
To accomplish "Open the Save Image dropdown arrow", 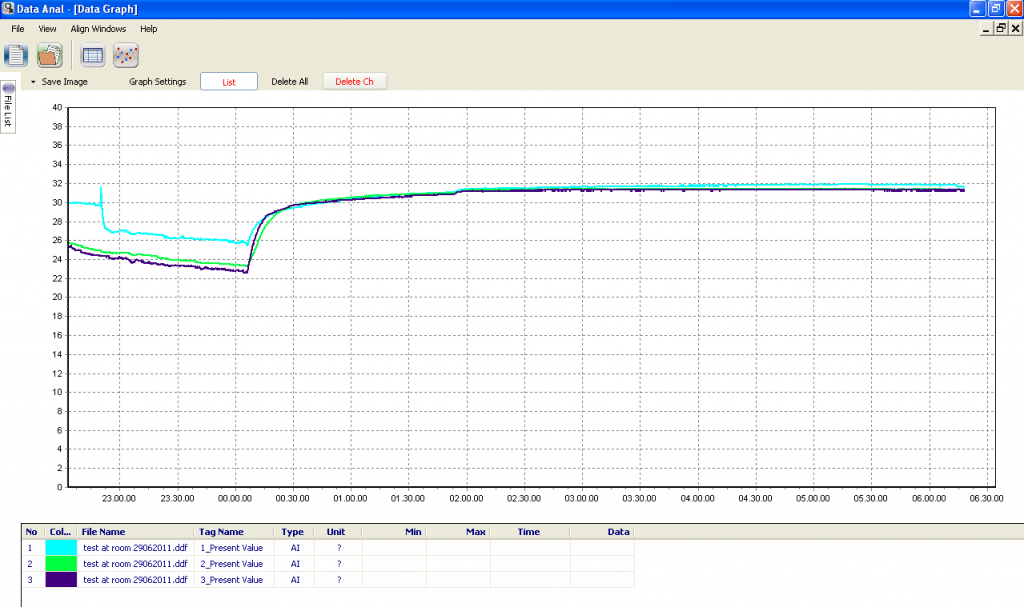I will [x=33, y=82].
